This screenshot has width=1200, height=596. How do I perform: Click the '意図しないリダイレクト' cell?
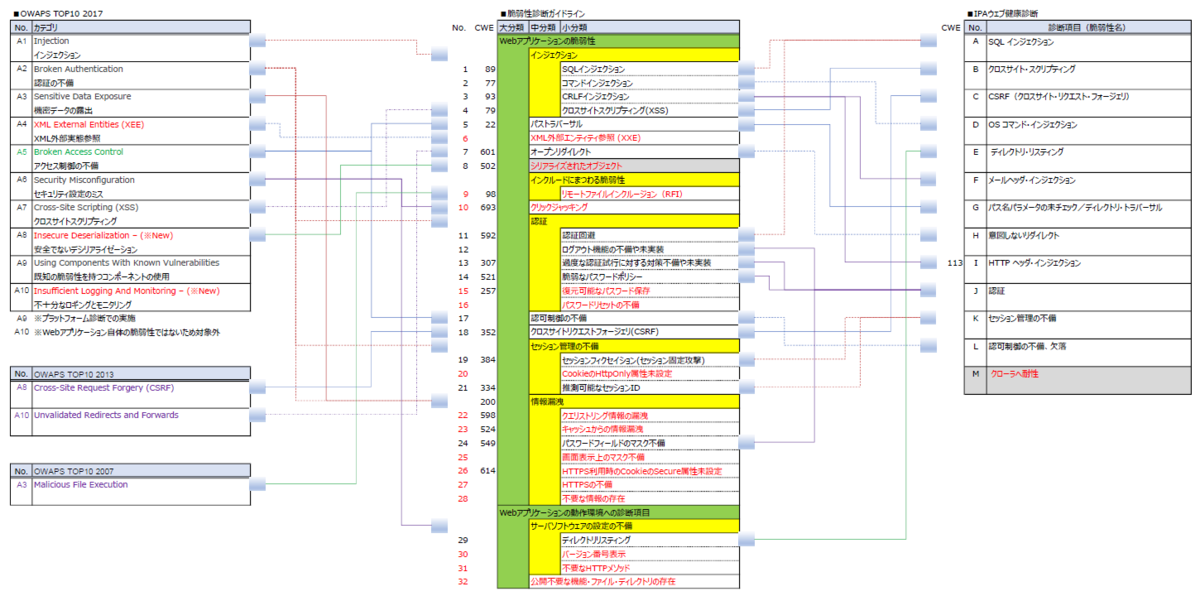coord(1090,235)
